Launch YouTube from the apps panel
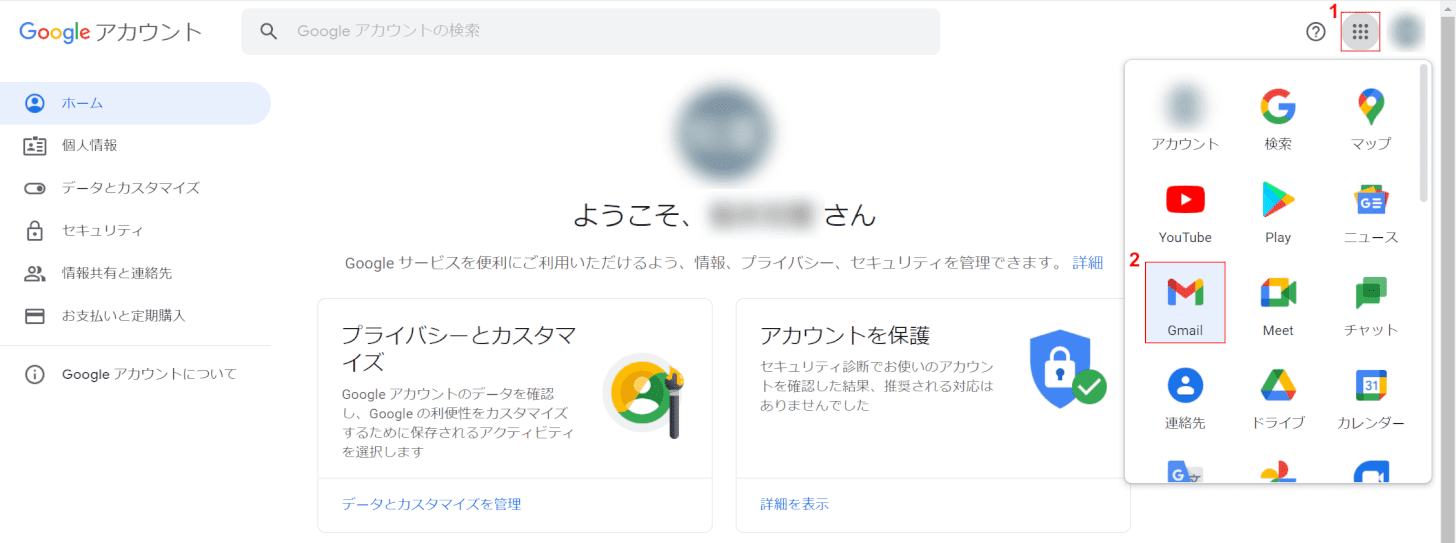The width and height of the screenshot is (1456, 543). click(1185, 210)
